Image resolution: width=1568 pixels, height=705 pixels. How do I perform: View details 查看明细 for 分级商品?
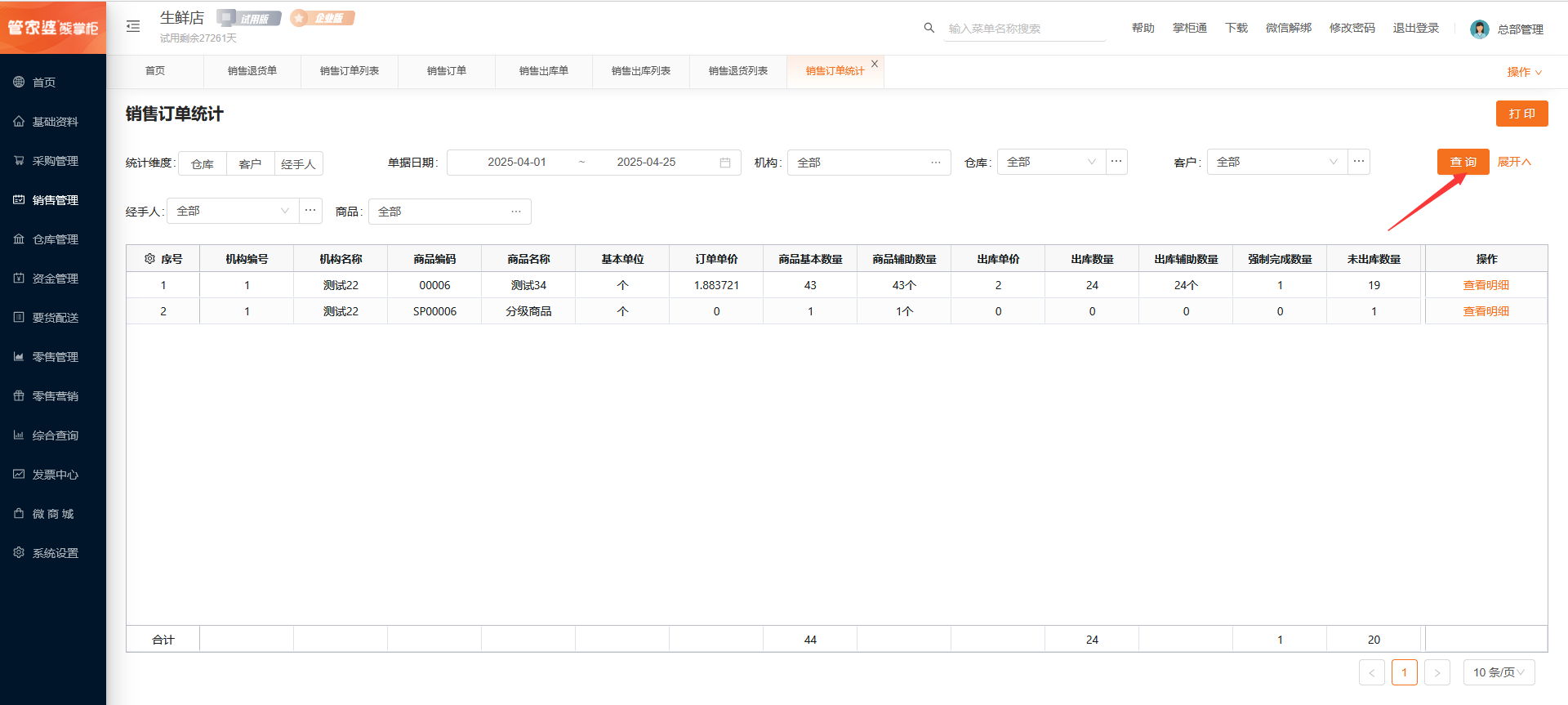[1486, 311]
